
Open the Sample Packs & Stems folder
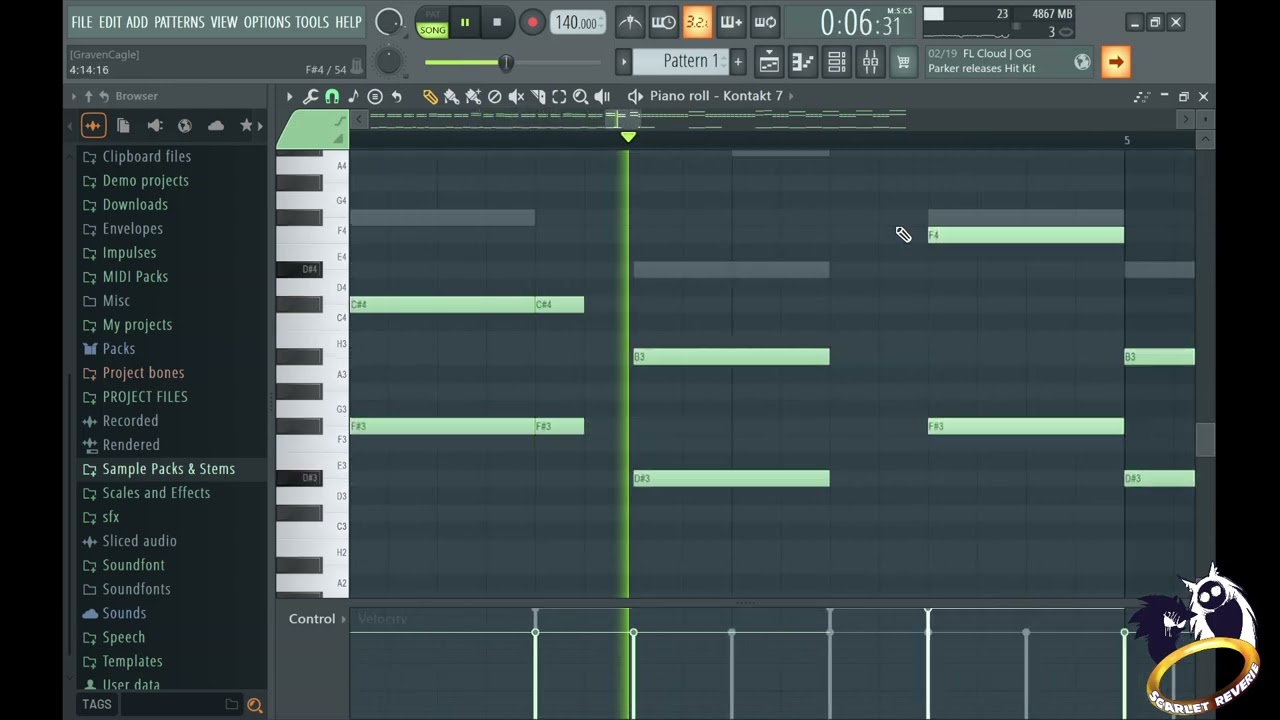pos(168,469)
